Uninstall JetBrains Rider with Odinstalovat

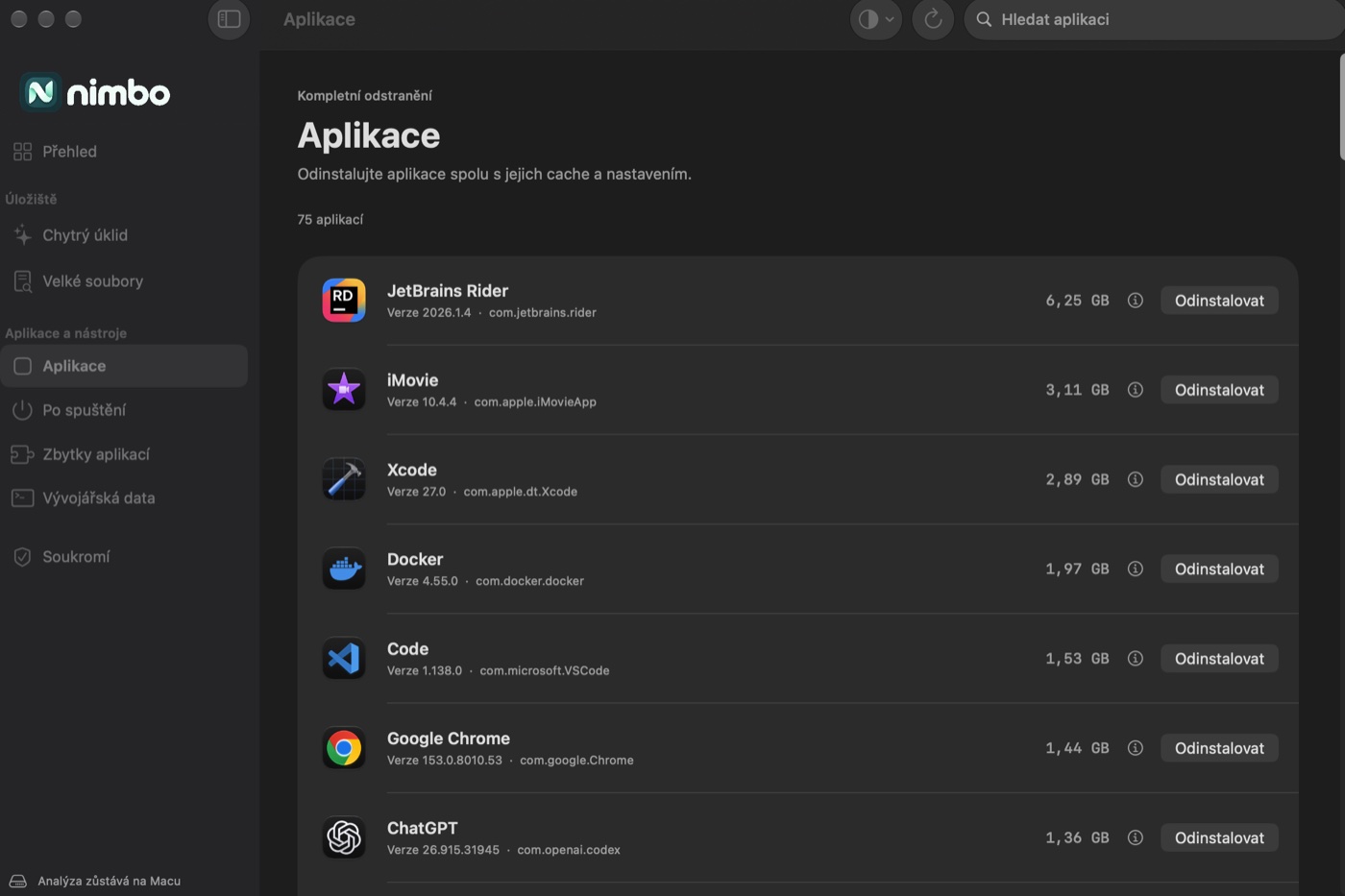click(1219, 301)
